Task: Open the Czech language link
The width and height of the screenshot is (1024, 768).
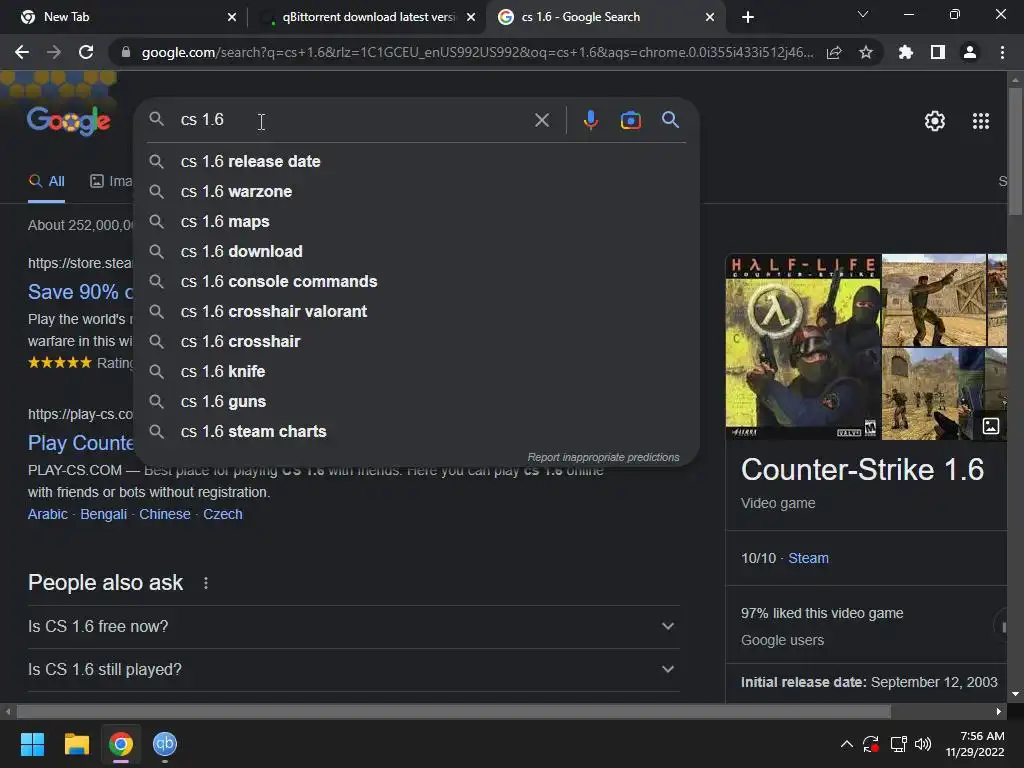Action: coord(223,514)
